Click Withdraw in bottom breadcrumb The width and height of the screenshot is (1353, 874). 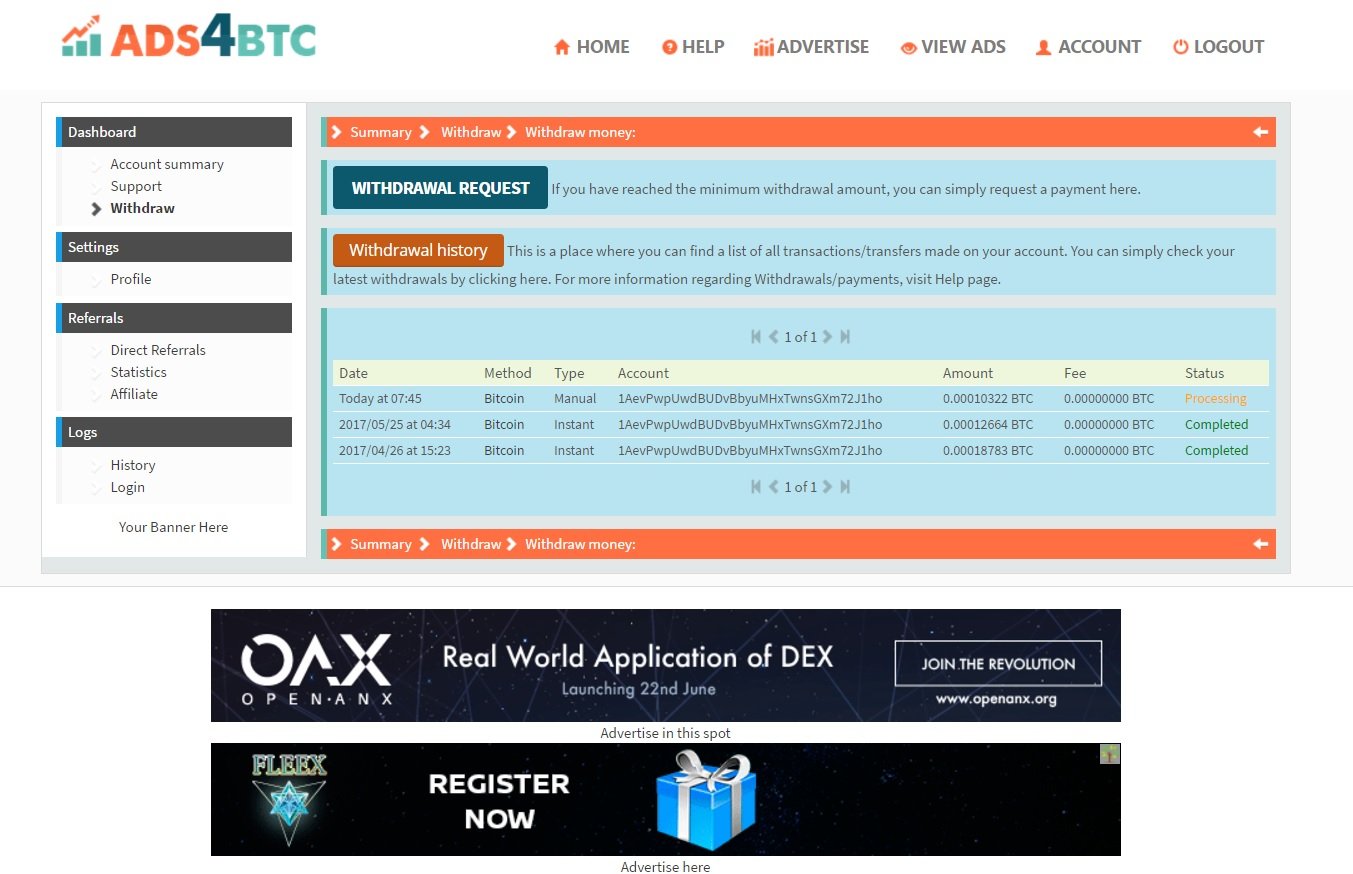click(x=471, y=544)
